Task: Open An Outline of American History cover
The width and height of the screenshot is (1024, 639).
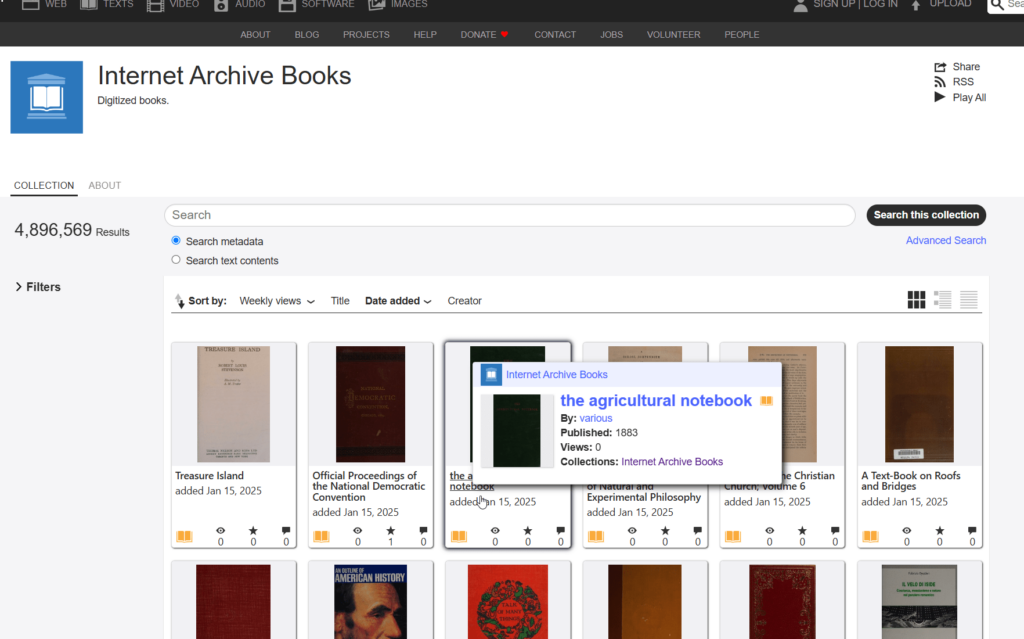Action: point(370,602)
